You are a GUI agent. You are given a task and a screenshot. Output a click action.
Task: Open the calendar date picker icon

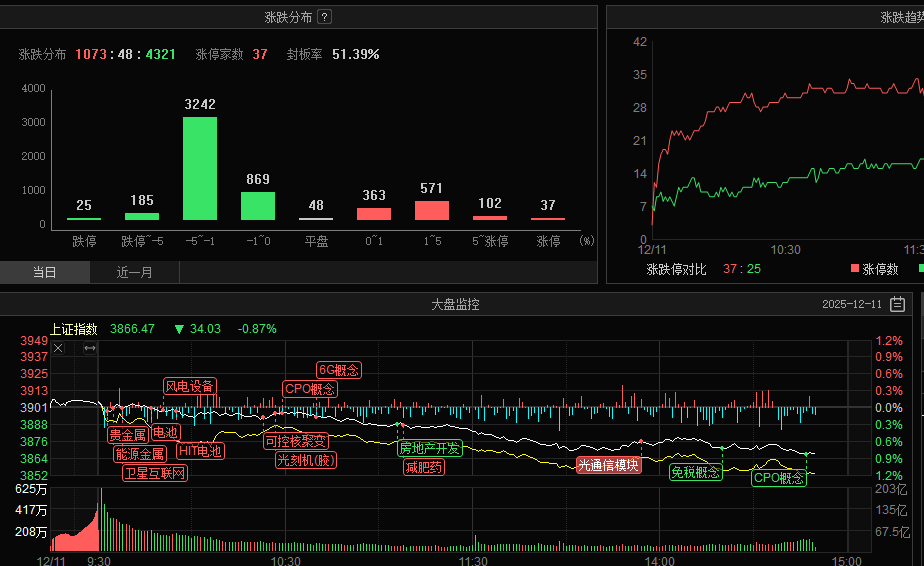(x=897, y=304)
